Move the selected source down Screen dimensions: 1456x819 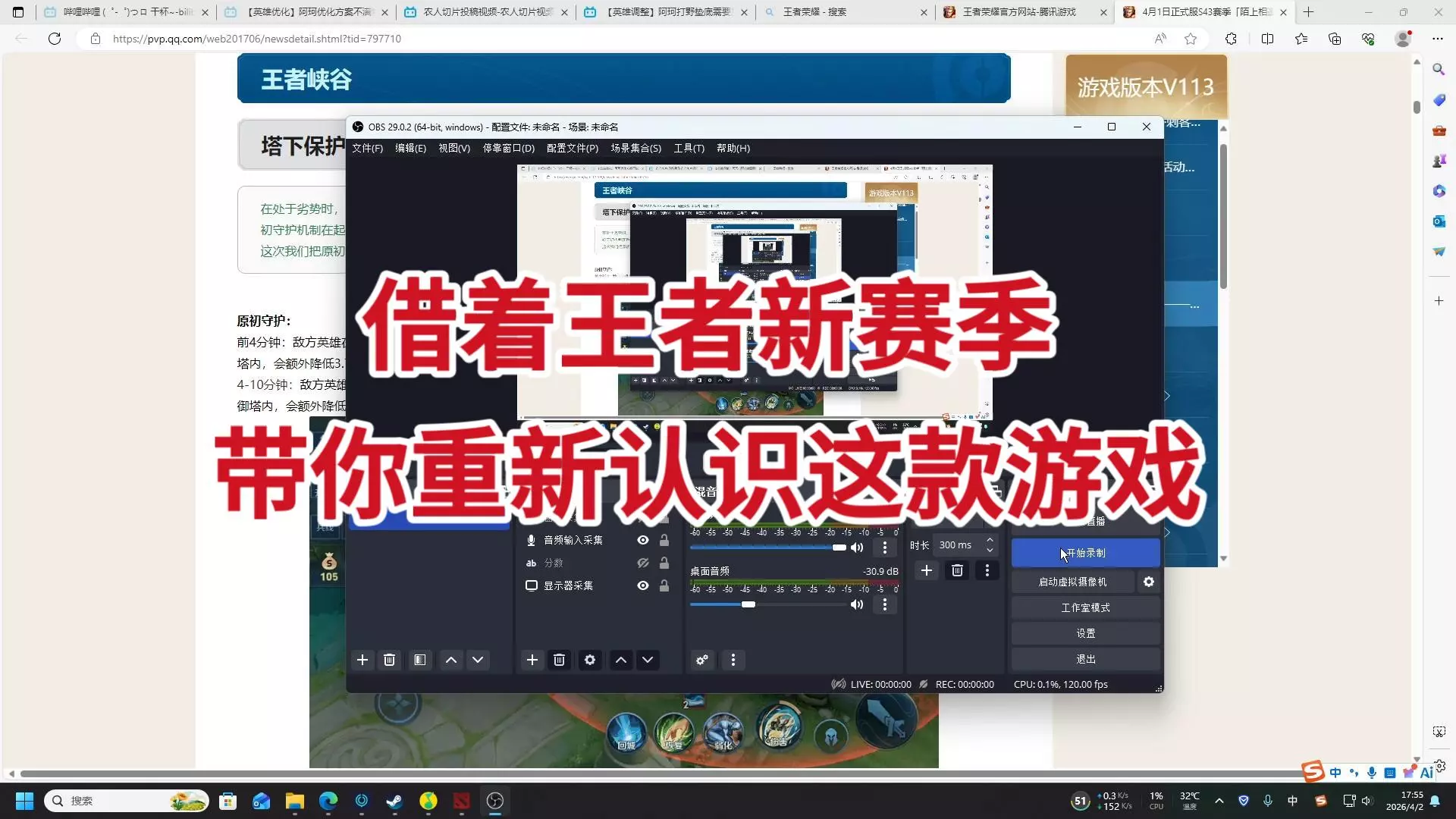pyautogui.click(x=648, y=660)
